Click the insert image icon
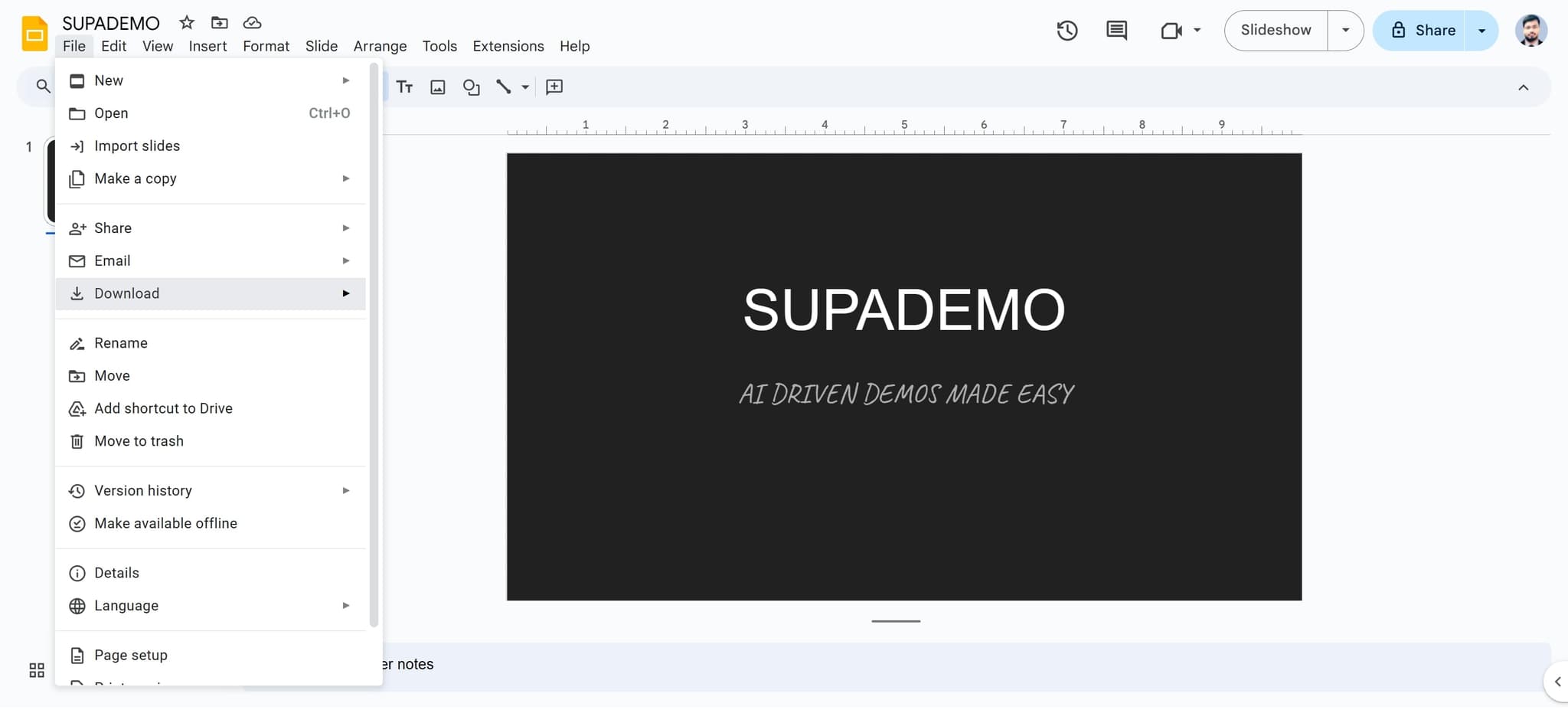The width and height of the screenshot is (1568, 710). pos(438,87)
